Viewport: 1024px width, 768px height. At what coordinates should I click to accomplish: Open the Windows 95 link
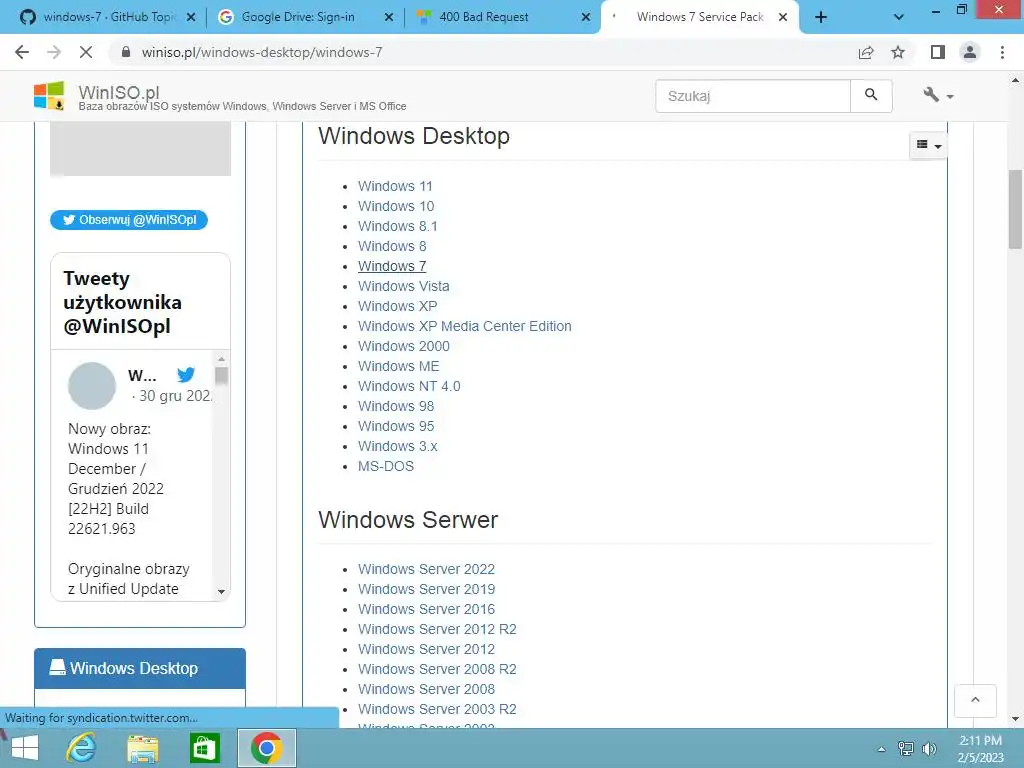pyautogui.click(x=396, y=426)
